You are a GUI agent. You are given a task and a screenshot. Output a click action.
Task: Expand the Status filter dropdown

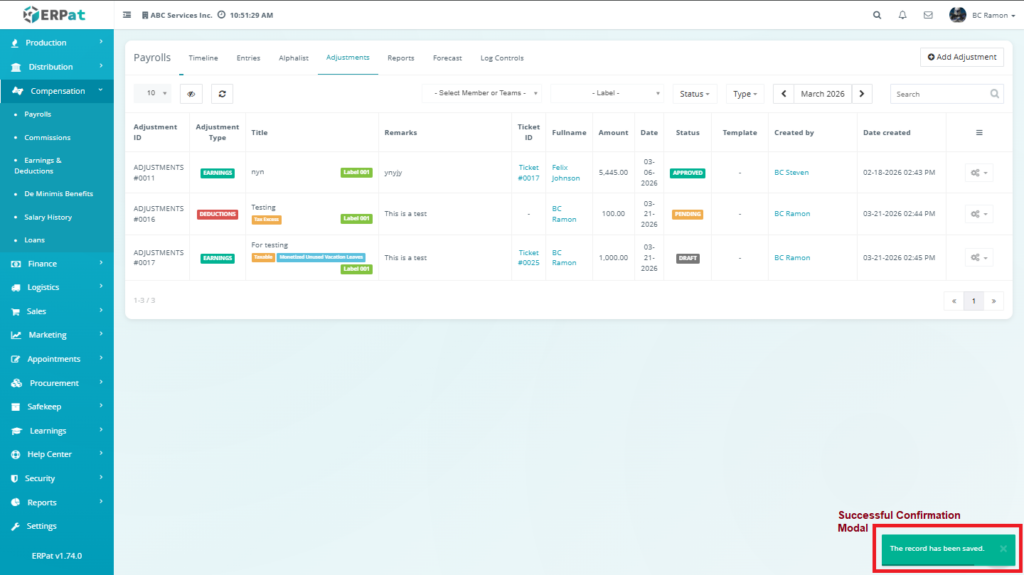point(695,93)
